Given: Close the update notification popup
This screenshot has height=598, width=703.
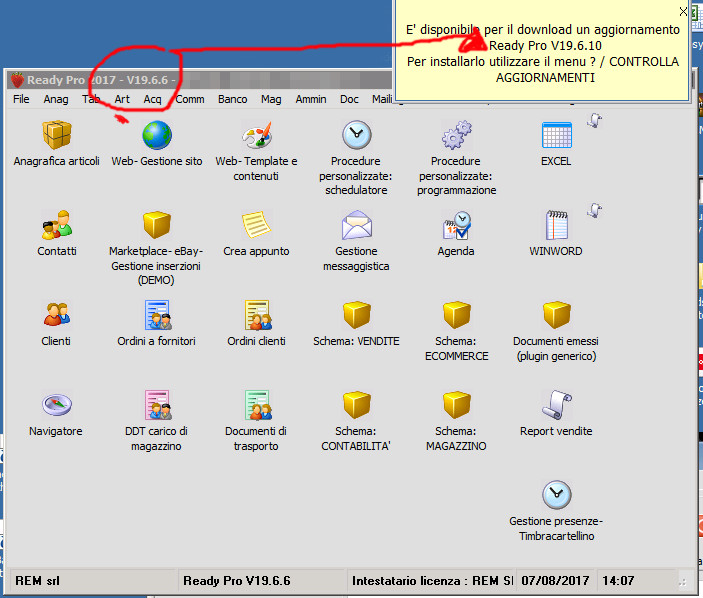Looking at the screenshot, I should tap(683, 12).
